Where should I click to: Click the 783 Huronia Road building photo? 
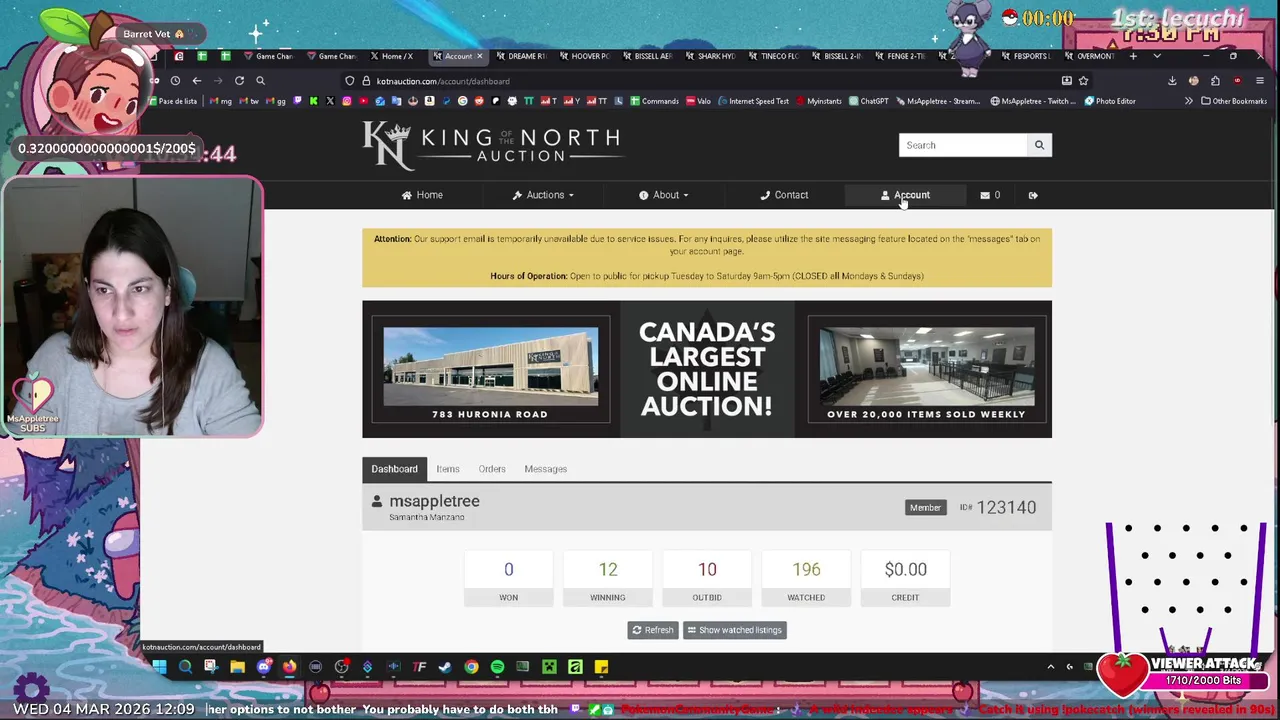coord(490,366)
